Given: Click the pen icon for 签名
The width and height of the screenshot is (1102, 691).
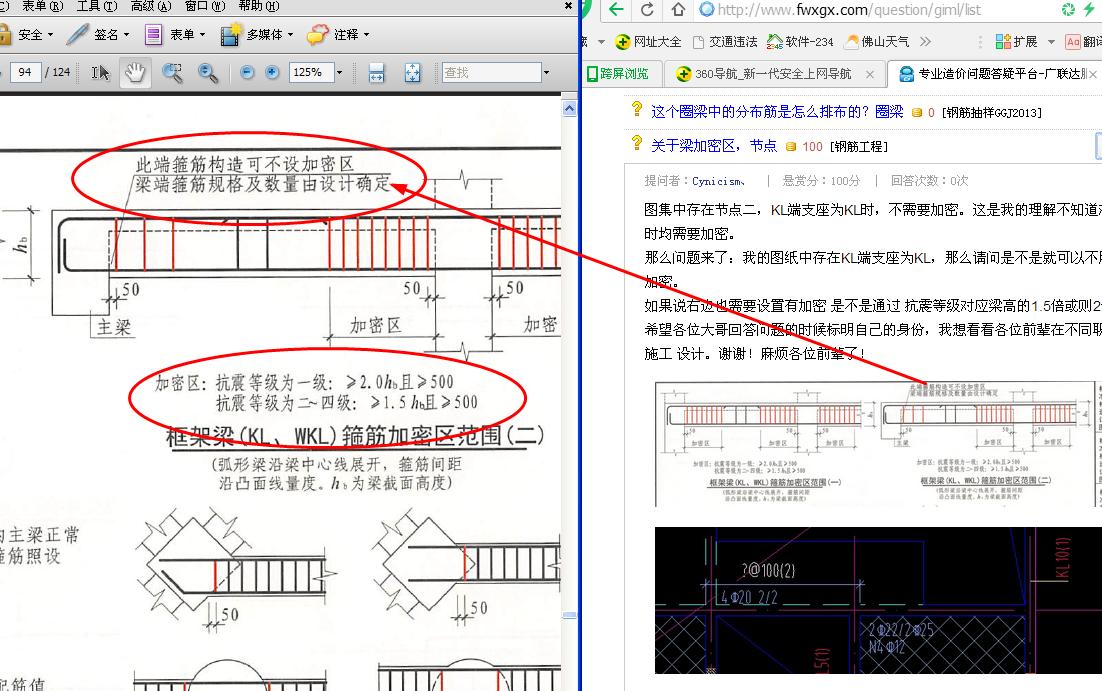Looking at the screenshot, I should [78, 34].
